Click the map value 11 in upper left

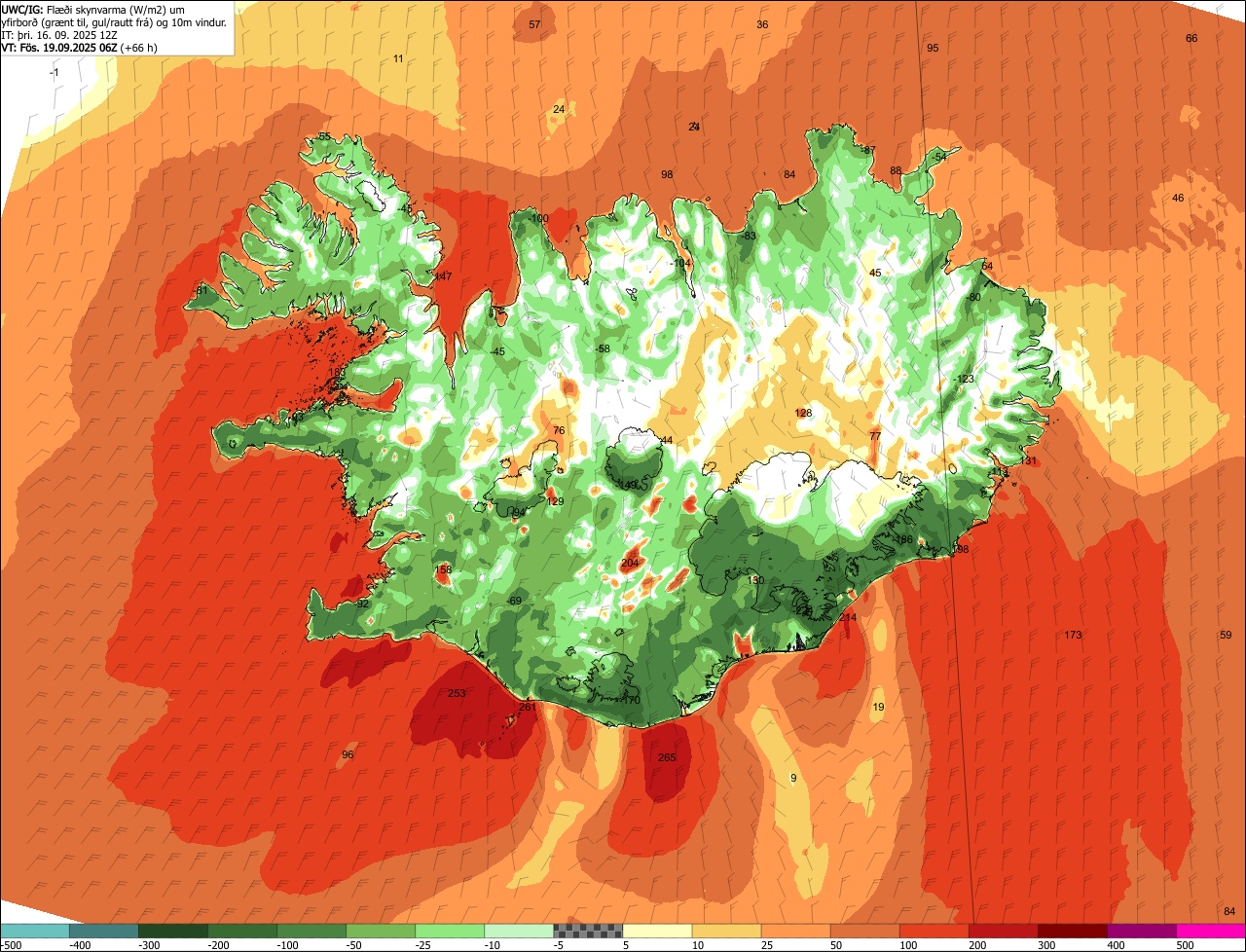coord(398,58)
